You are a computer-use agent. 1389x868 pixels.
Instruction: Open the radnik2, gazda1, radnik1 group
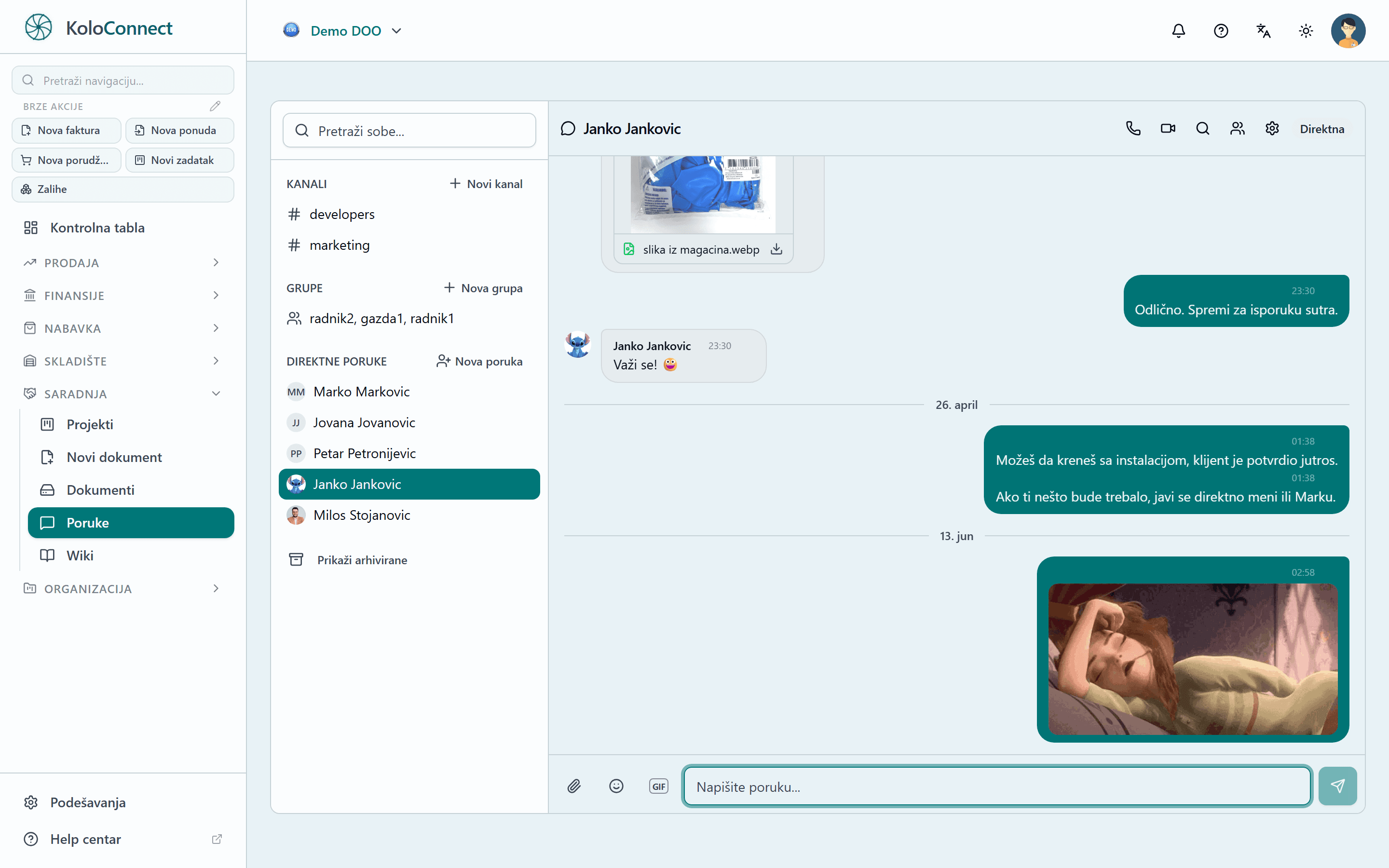409,319
